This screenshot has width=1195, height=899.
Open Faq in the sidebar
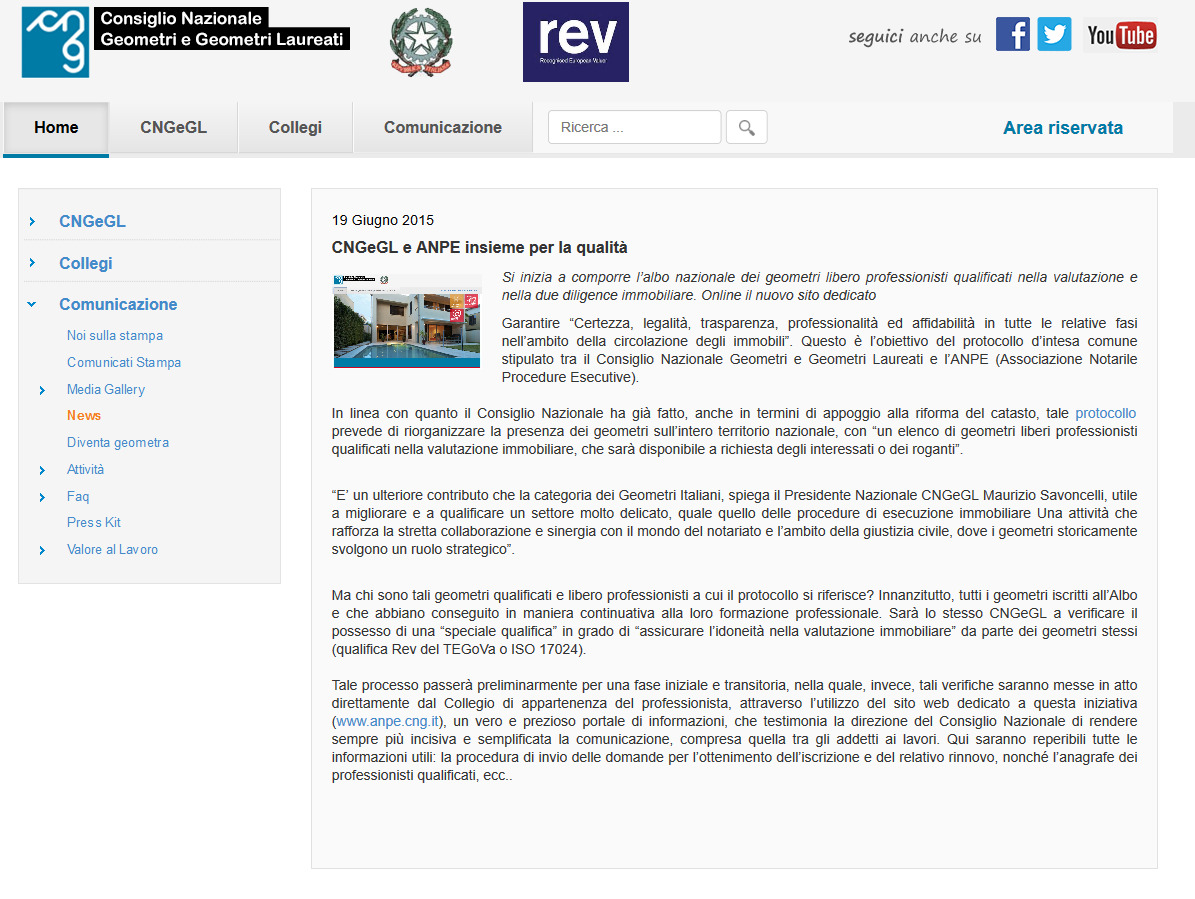[x=78, y=496]
